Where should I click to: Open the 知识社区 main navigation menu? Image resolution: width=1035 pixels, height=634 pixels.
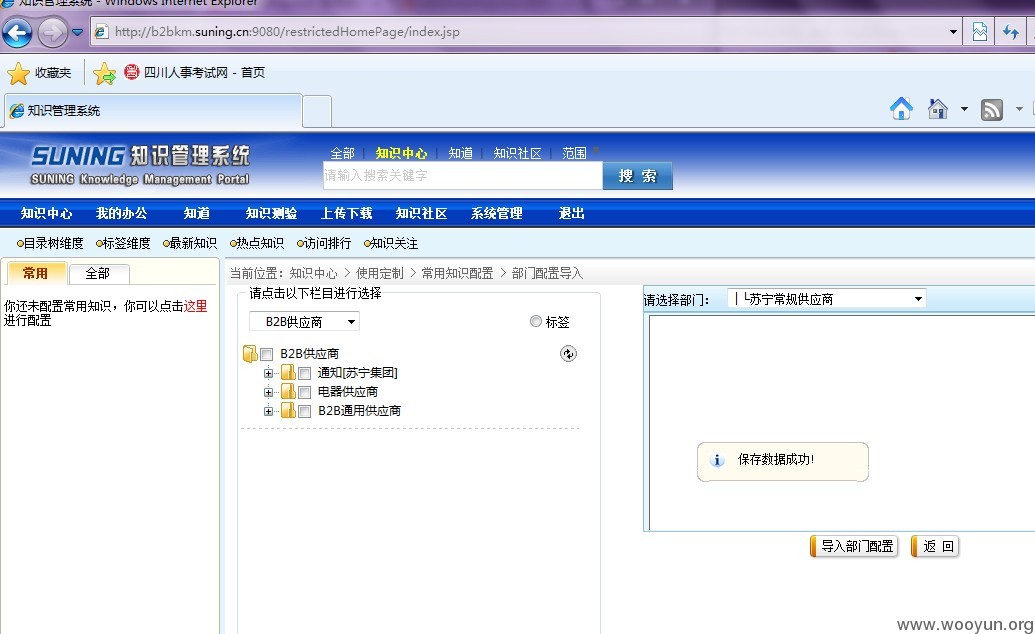click(421, 213)
